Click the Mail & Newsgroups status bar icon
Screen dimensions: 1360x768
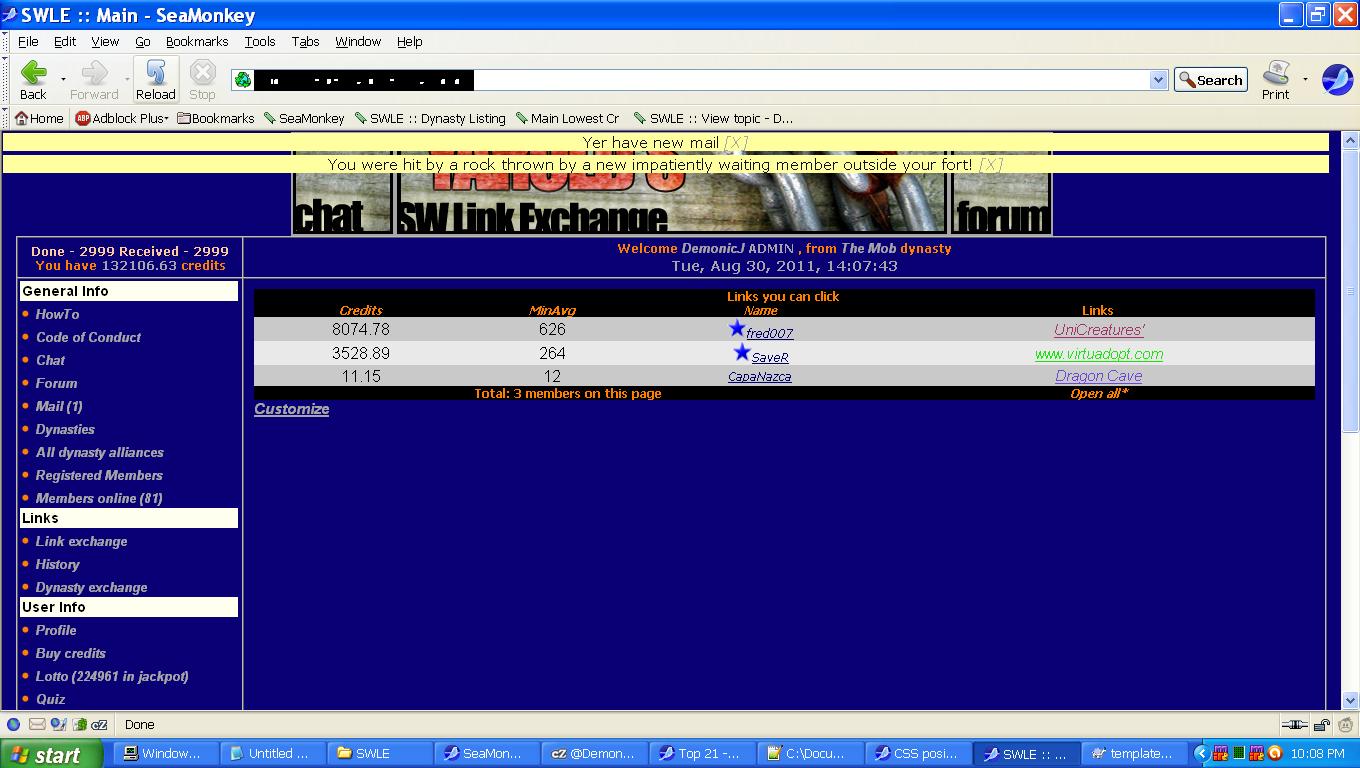[x=37, y=725]
